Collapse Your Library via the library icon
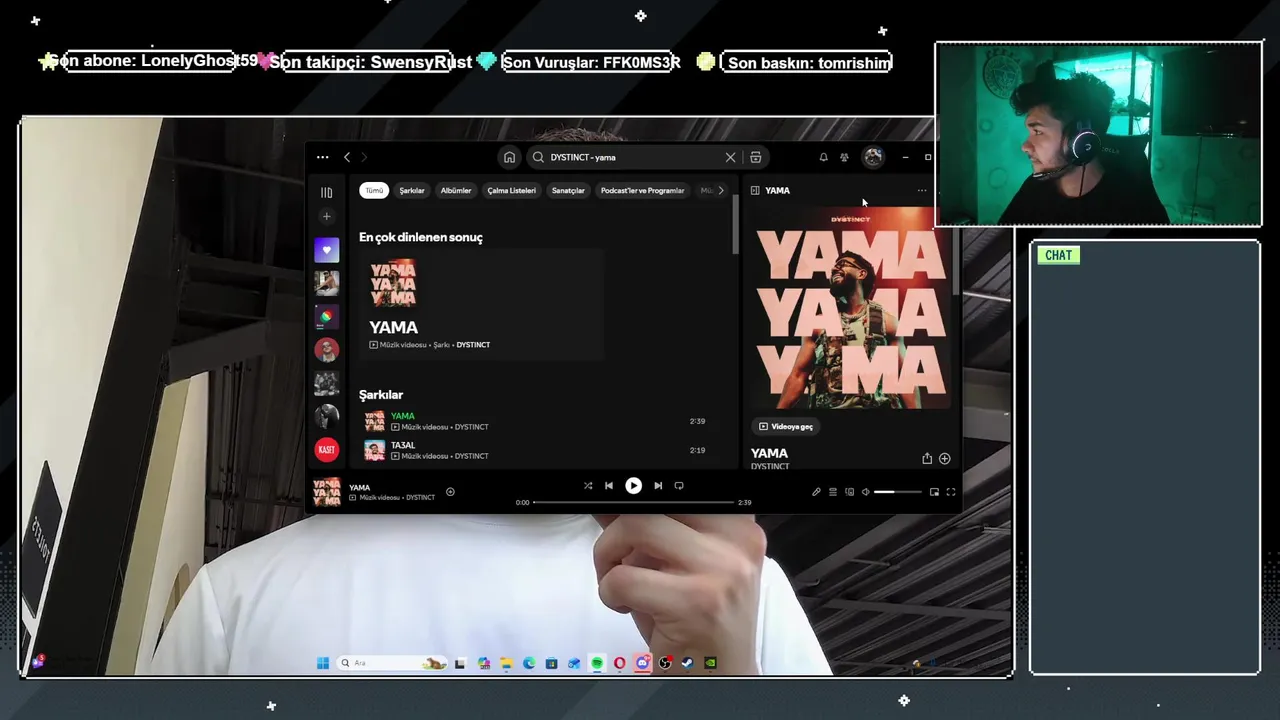The width and height of the screenshot is (1280, 720). click(x=326, y=192)
